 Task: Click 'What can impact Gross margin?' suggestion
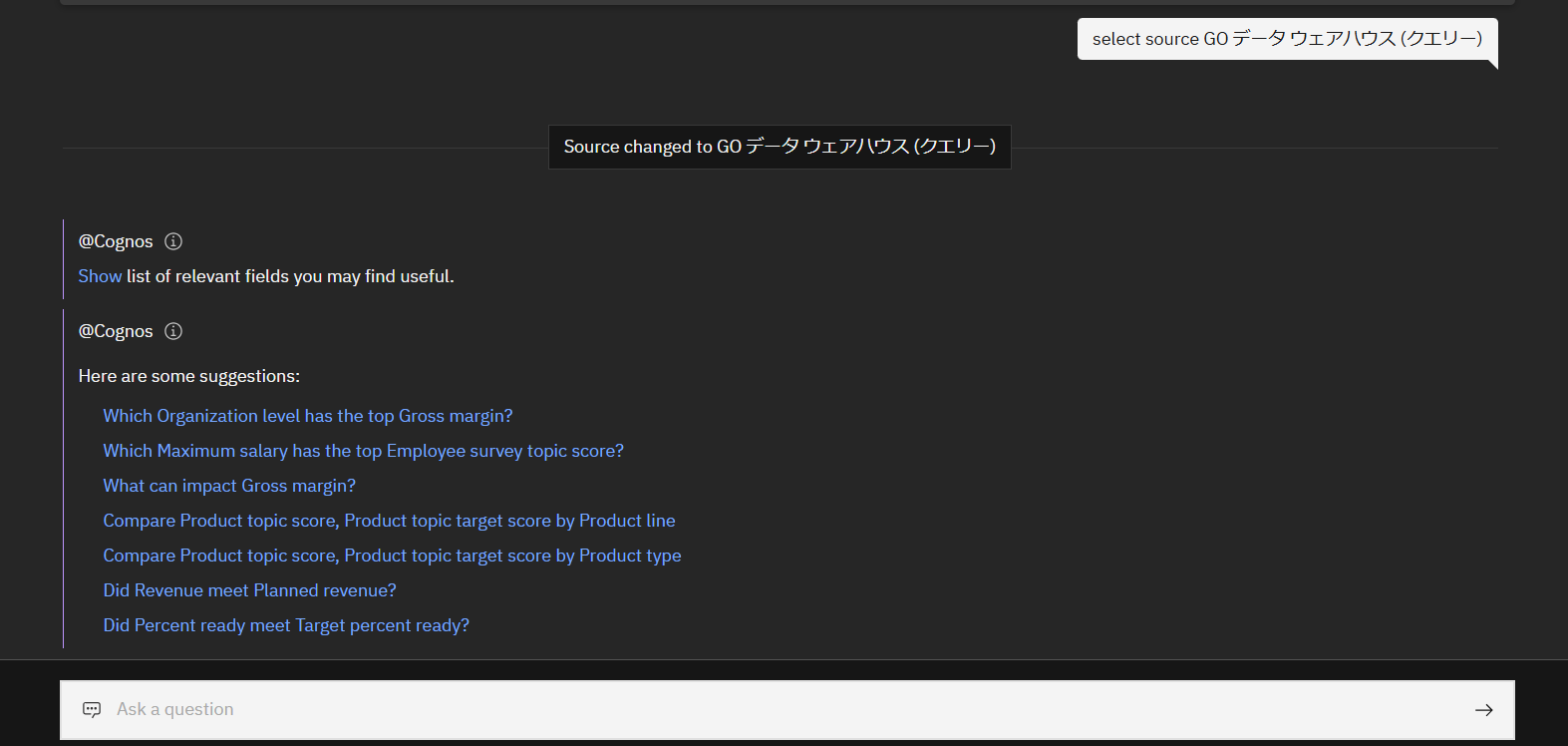[x=229, y=486]
